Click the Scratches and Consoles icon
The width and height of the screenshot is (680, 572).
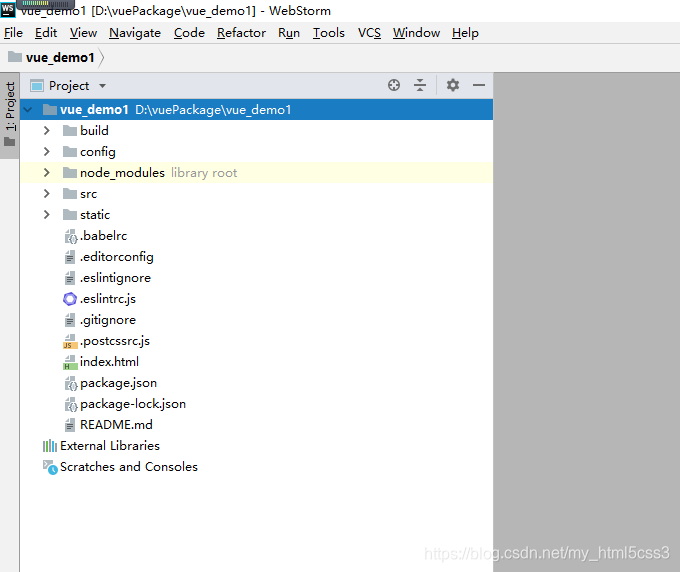pyautogui.click(x=50, y=467)
